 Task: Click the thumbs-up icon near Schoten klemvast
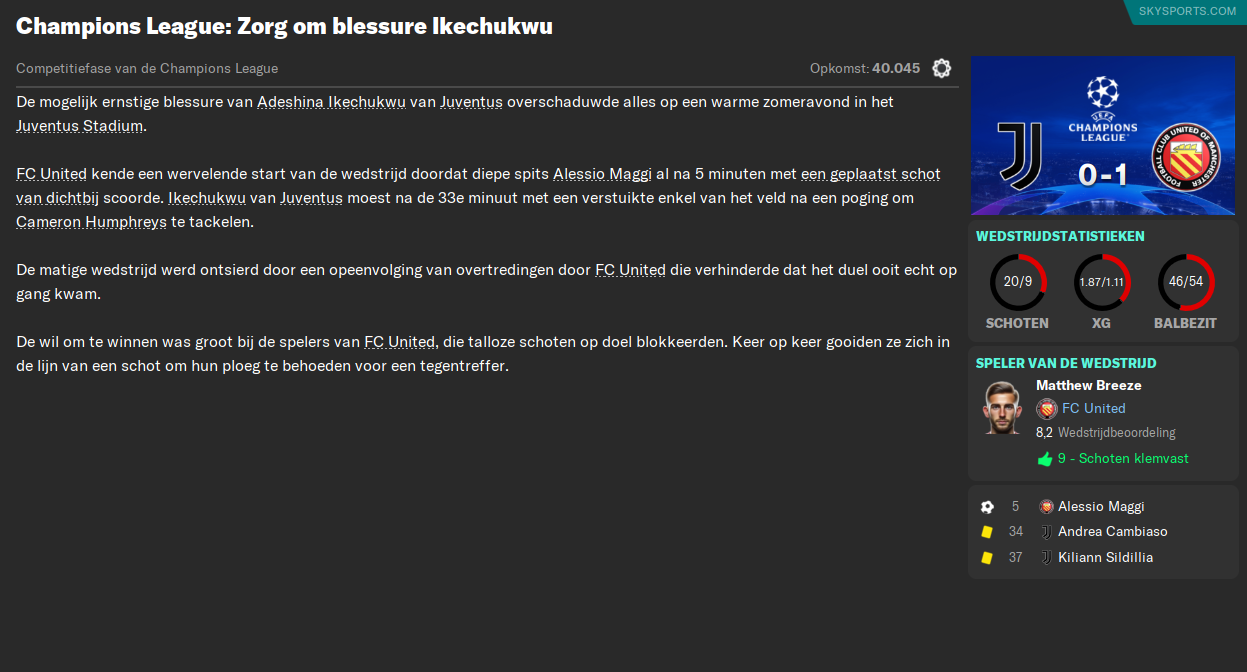1047,457
